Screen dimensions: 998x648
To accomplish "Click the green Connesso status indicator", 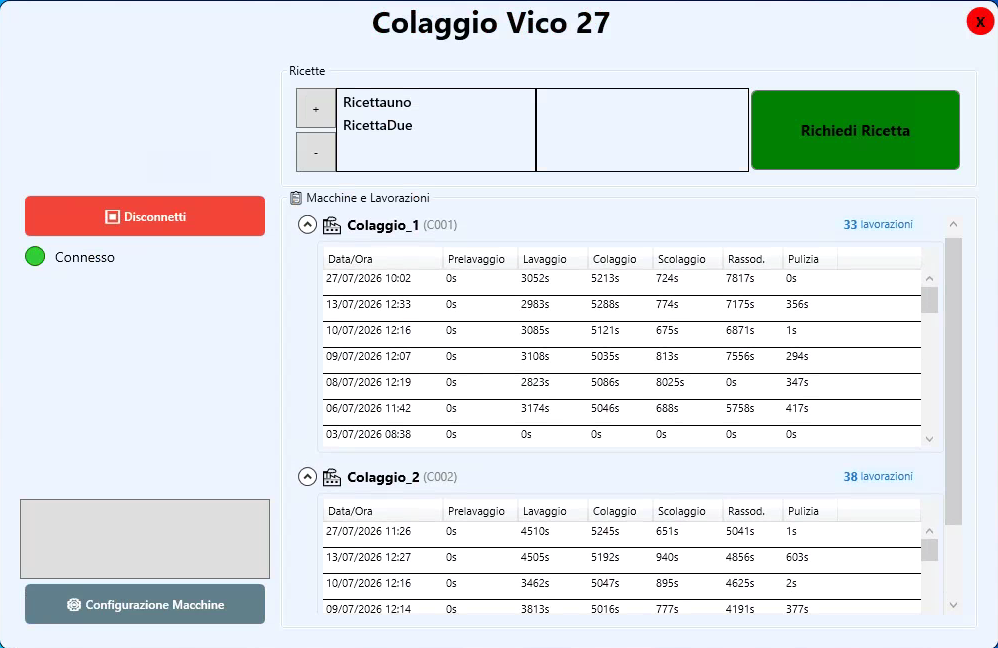I will click(x=35, y=257).
